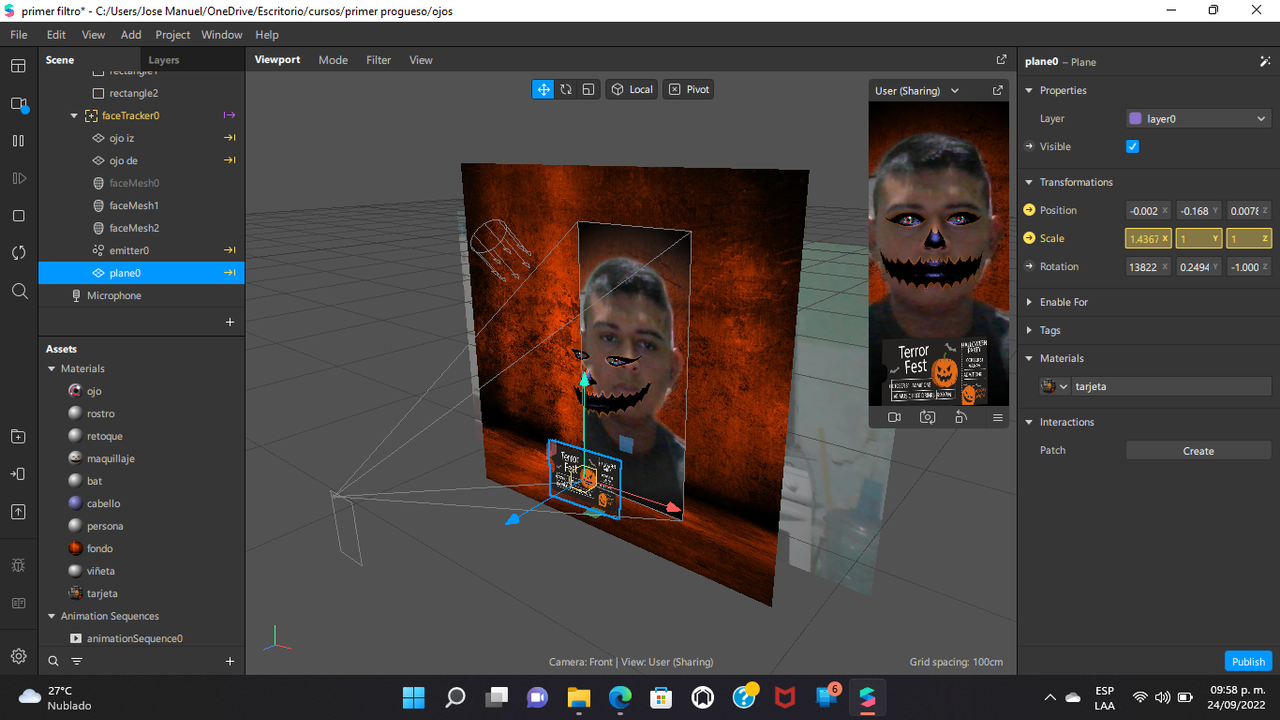
Task: Open the viewport Mode menu
Action: coord(333,60)
